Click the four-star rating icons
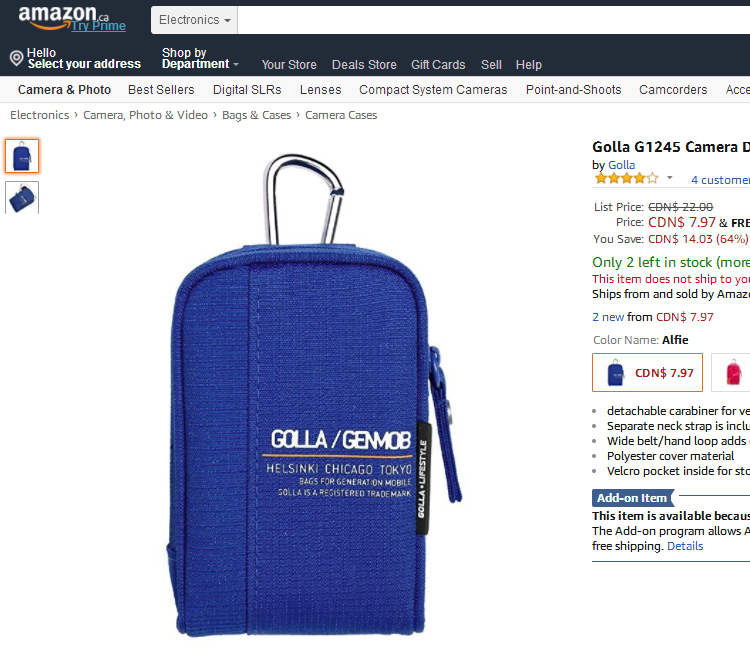This screenshot has width=750, height=658. click(627, 179)
